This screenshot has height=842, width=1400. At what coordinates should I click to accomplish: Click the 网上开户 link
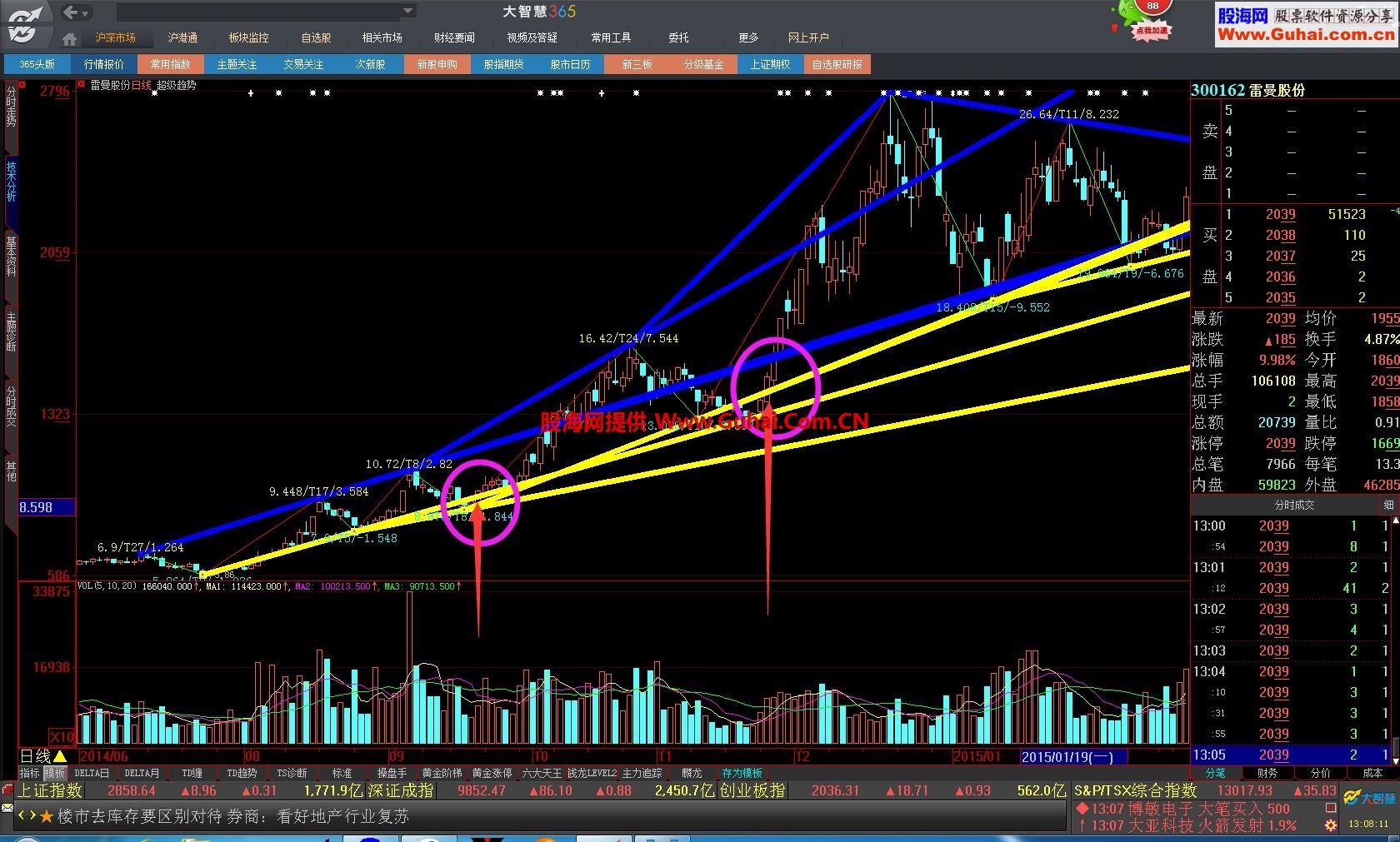(808, 37)
